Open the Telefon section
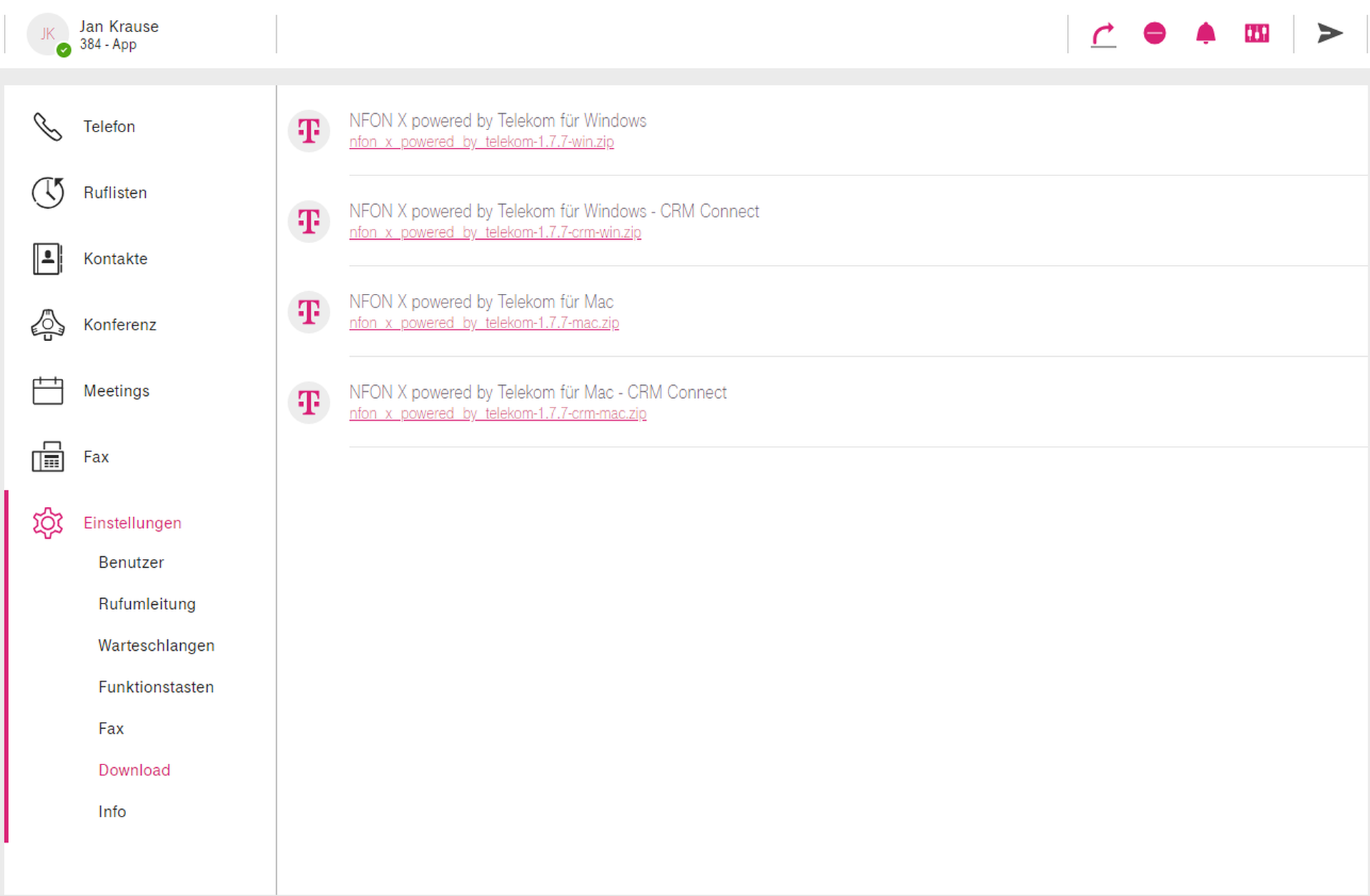Screen dimensions: 1370x896 click(x=109, y=127)
